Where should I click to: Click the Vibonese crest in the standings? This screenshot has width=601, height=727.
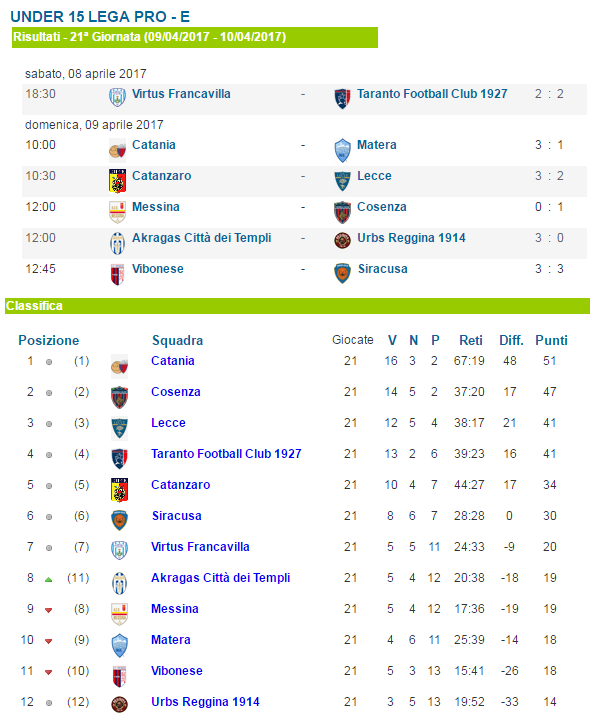click(119, 676)
